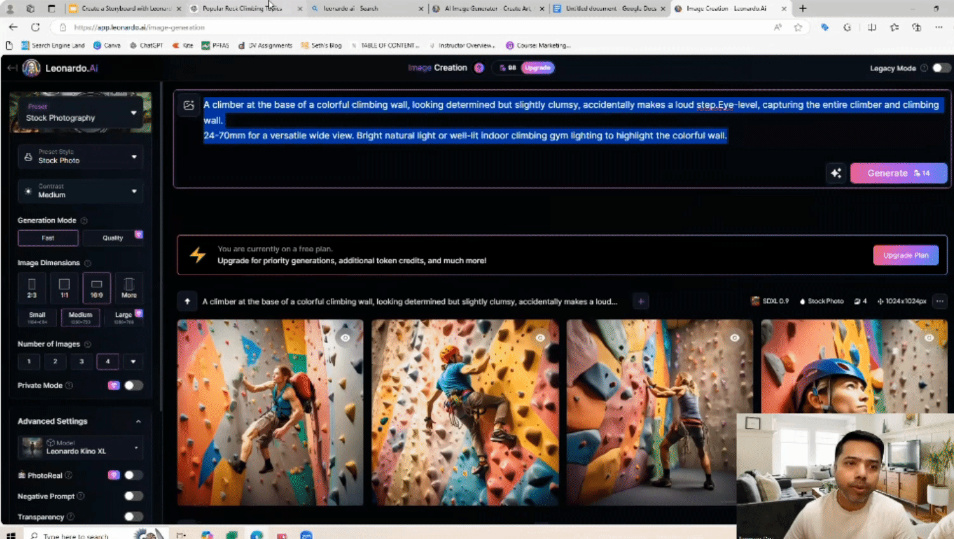Click the Generate button

898,173
